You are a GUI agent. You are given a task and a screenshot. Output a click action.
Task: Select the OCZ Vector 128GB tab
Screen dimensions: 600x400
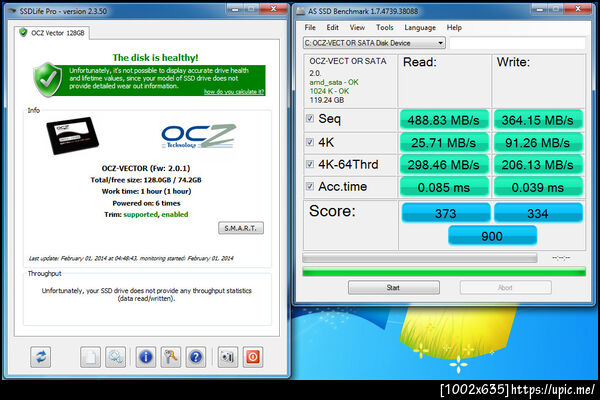52,33
